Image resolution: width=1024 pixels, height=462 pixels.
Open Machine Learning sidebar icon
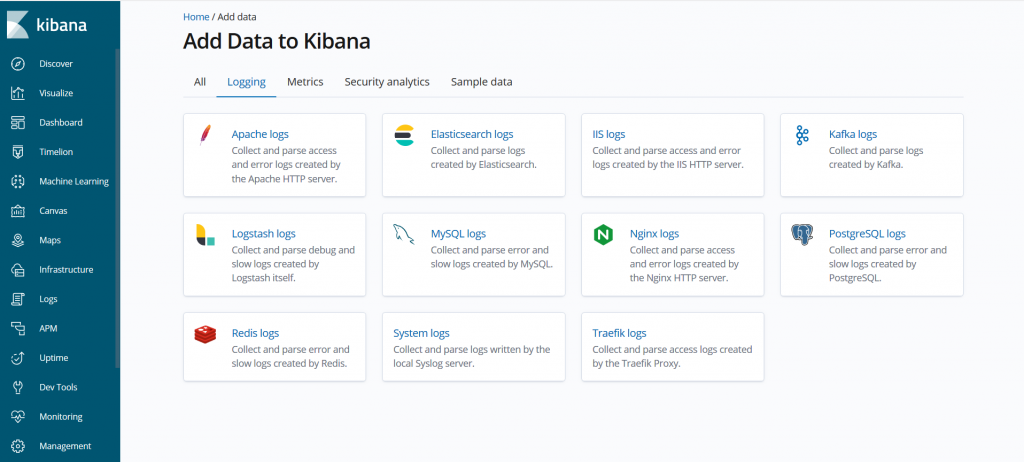(18, 181)
